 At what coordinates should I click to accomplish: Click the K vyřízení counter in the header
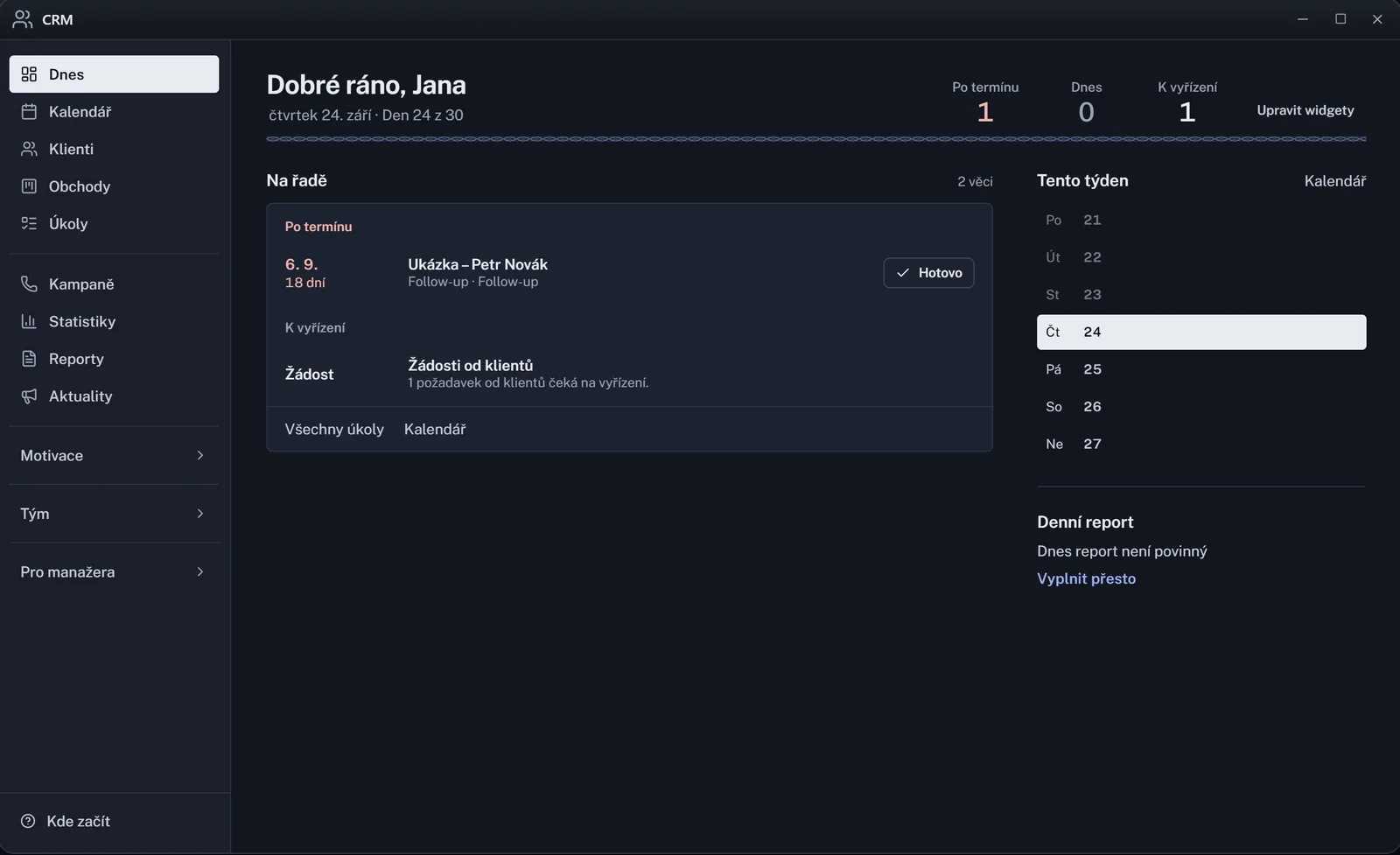(x=1187, y=104)
